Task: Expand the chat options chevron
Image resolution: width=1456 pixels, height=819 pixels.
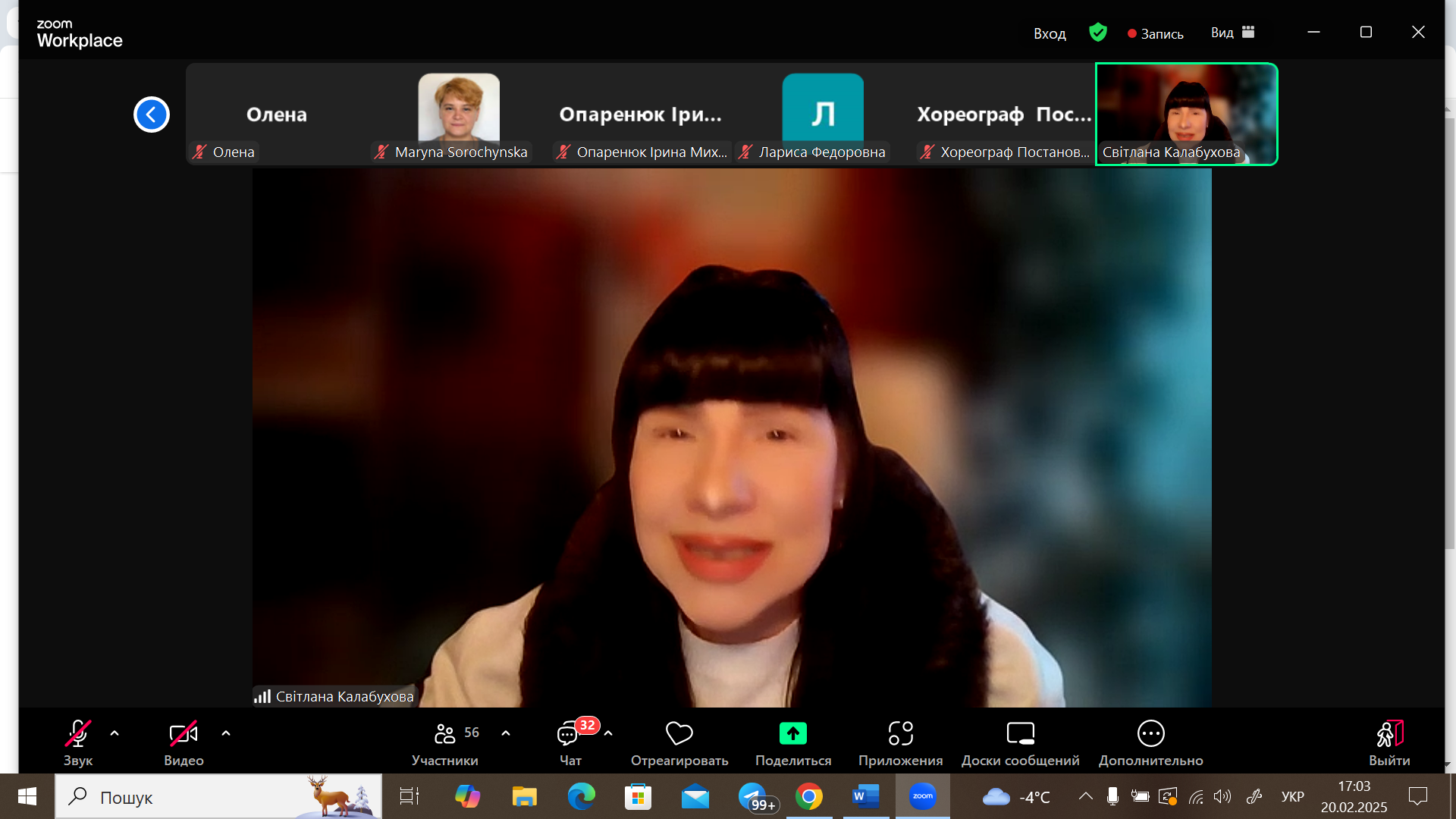Action: click(x=608, y=733)
